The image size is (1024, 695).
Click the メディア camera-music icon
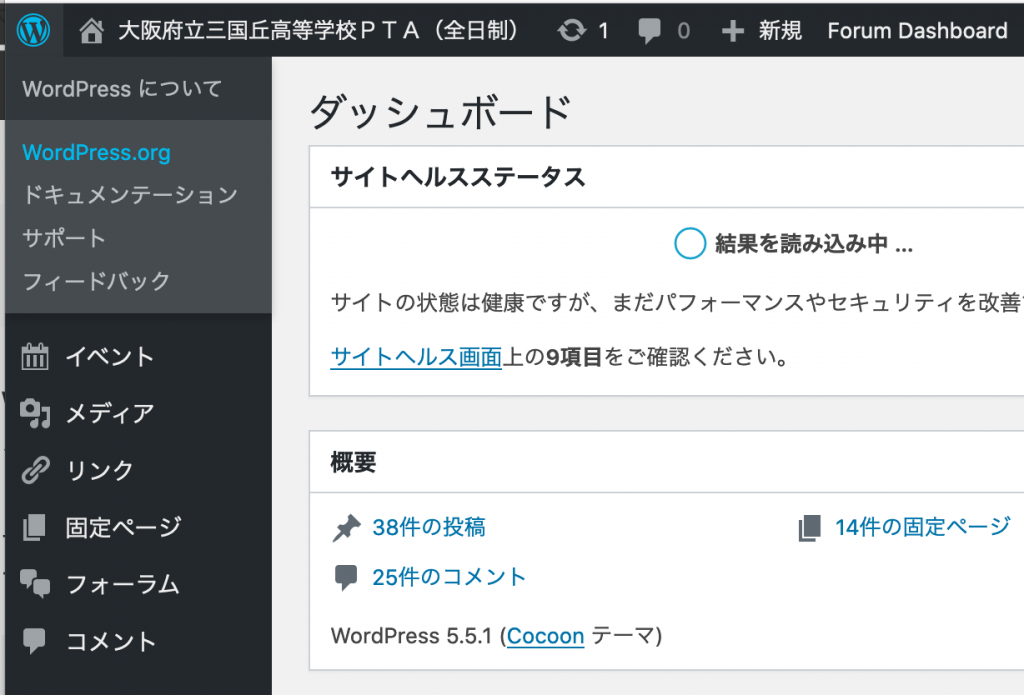coord(35,413)
